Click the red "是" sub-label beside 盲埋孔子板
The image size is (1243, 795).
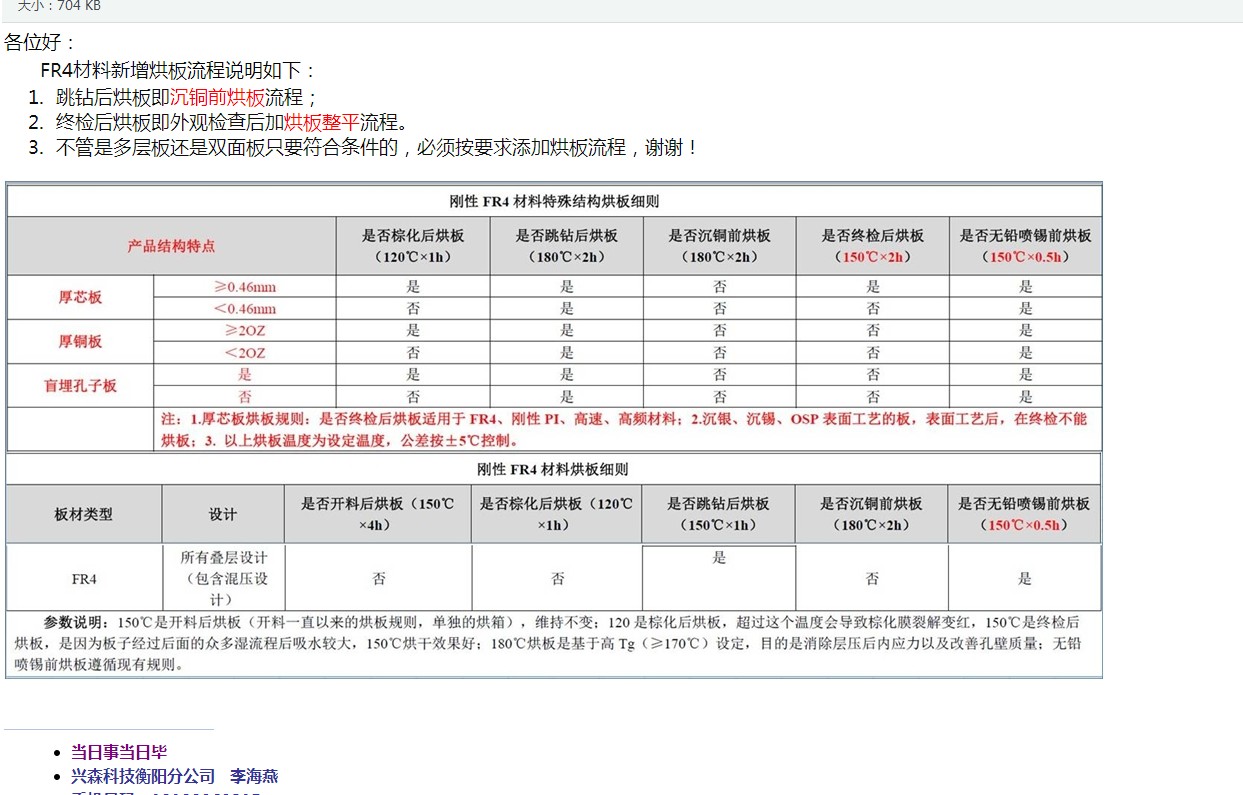[x=245, y=375]
